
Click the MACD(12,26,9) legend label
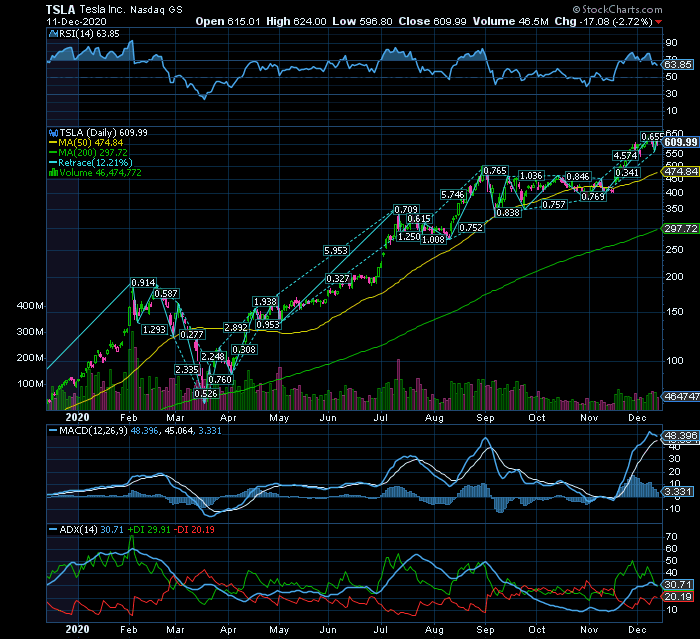point(93,430)
